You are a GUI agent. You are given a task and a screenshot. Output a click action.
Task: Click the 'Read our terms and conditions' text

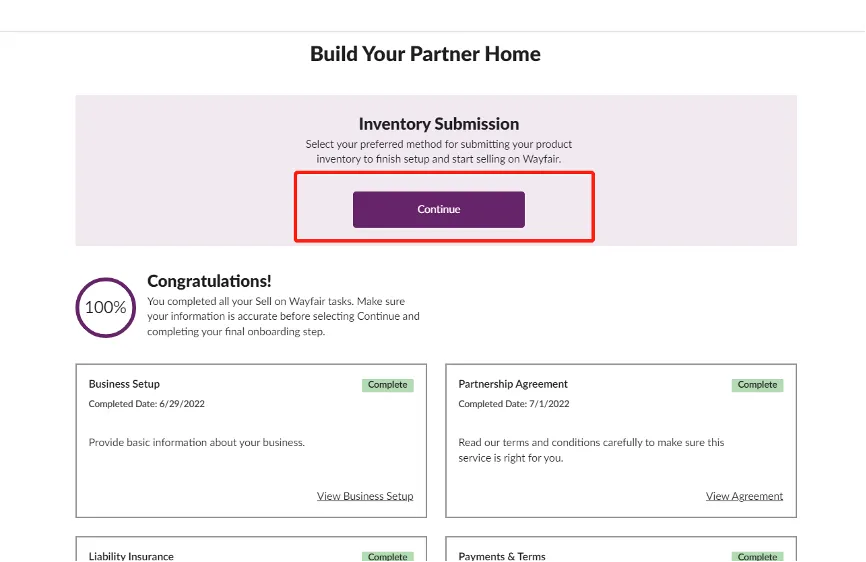point(591,442)
